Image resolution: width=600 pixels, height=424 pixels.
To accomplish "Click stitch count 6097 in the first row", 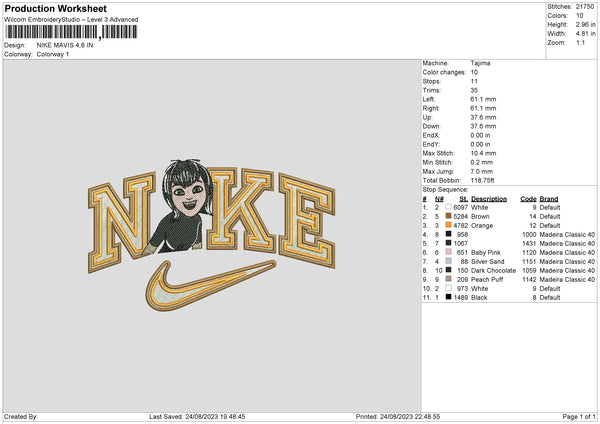I will pos(461,207).
